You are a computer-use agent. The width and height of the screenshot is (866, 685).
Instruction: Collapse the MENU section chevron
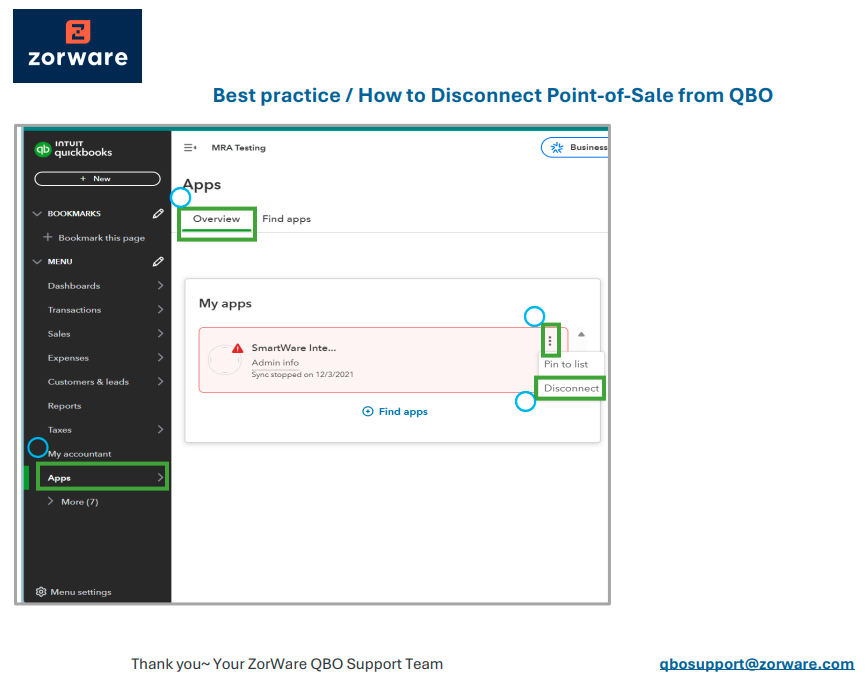click(x=37, y=261)
